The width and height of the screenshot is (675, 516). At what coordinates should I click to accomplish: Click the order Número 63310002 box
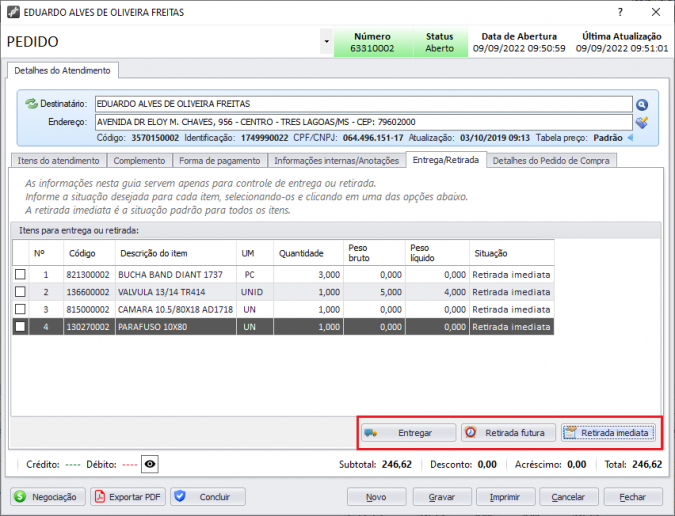[x=373, y=42]
